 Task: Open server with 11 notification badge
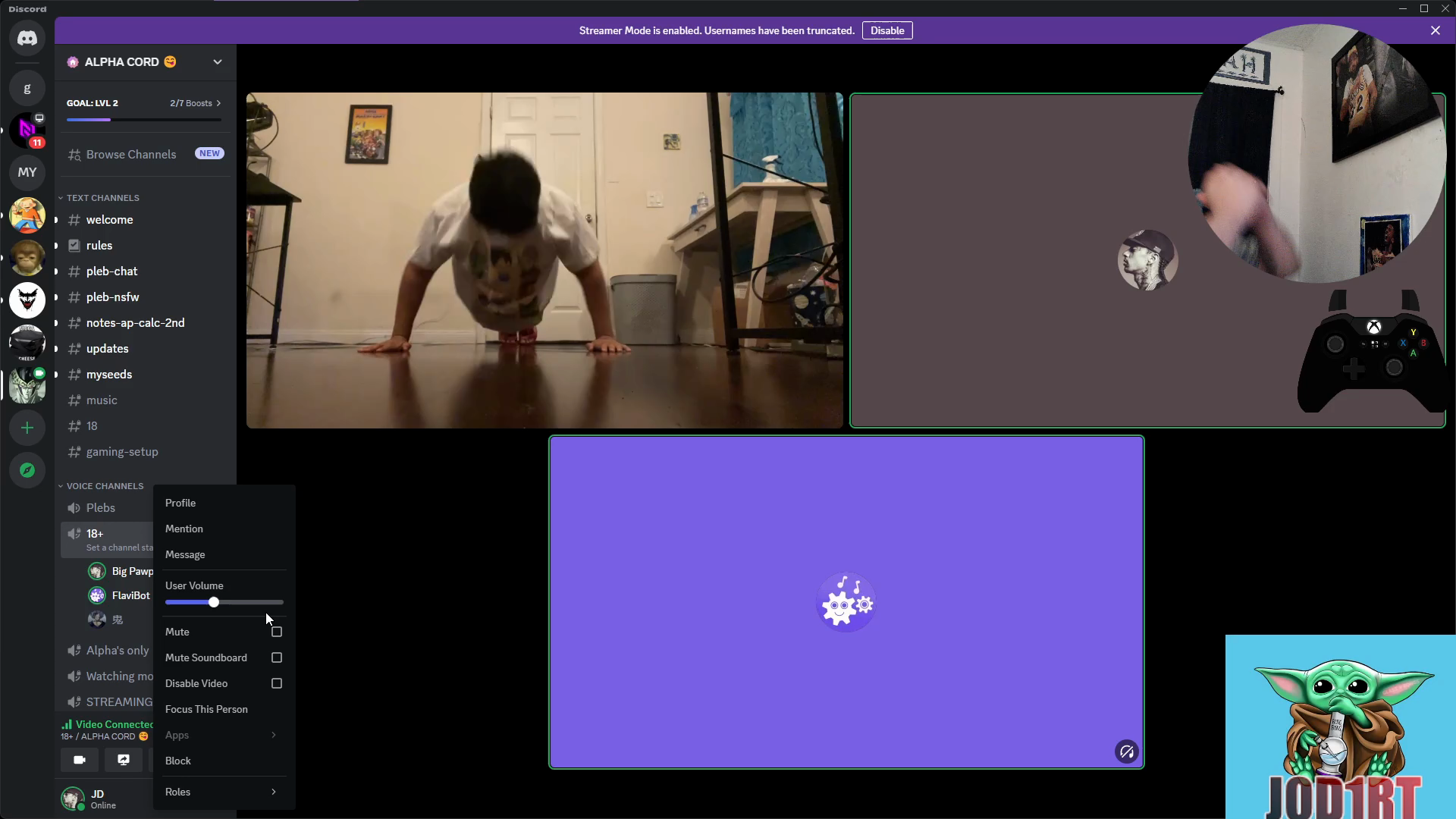27,130
